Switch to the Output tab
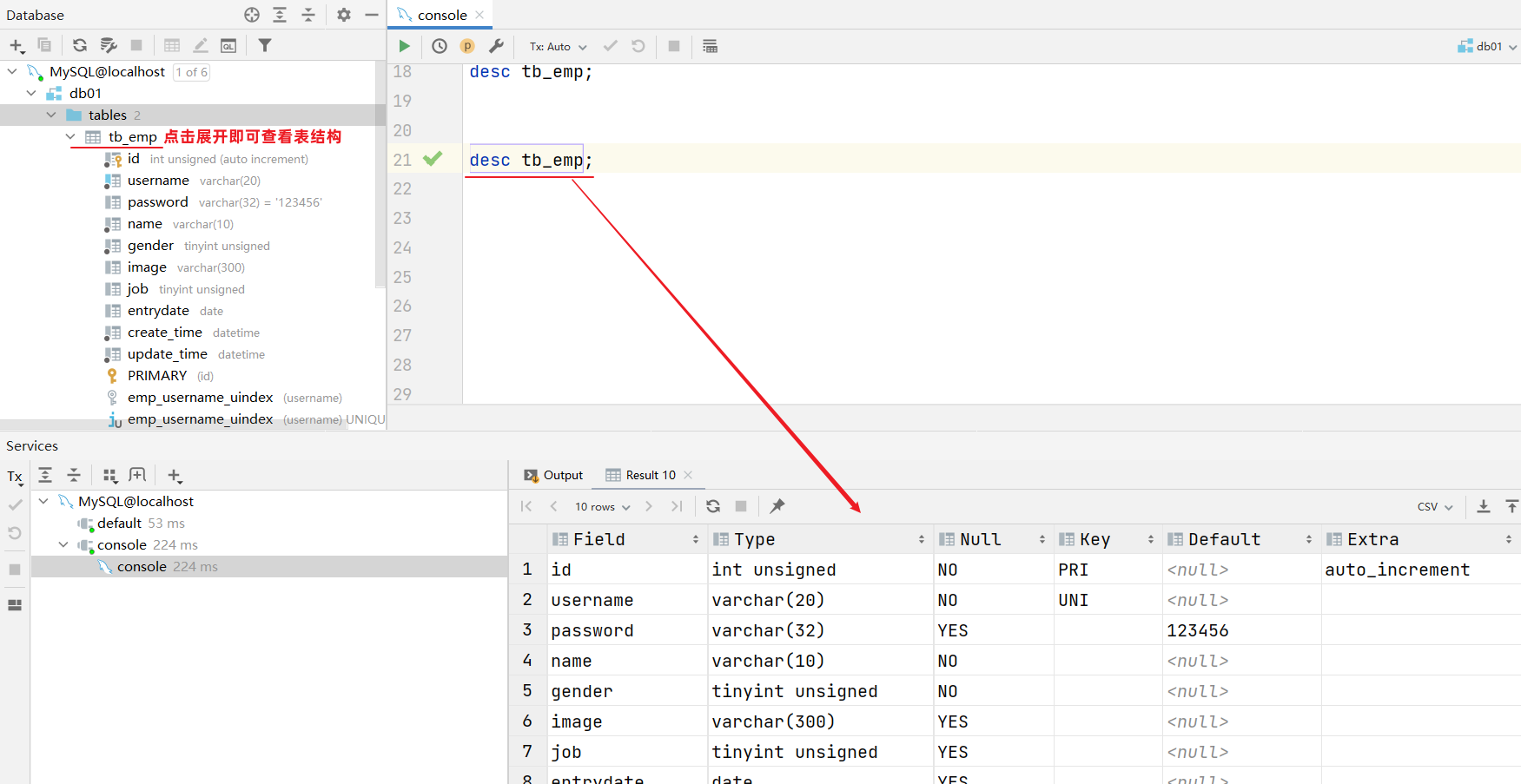 click(553, 475)
